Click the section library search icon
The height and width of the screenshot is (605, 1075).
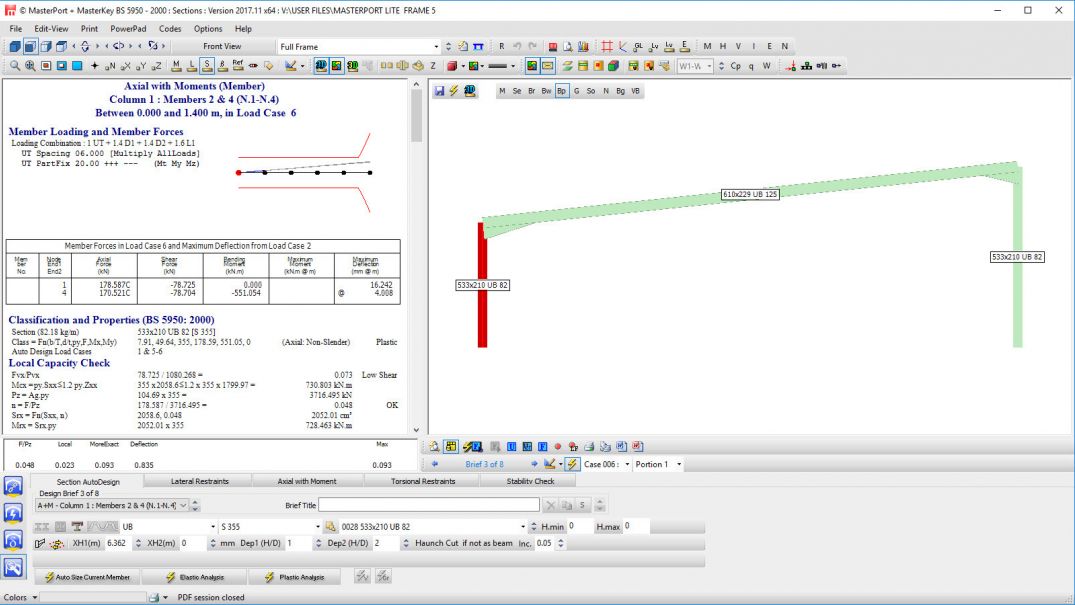[x=330, y=527]
